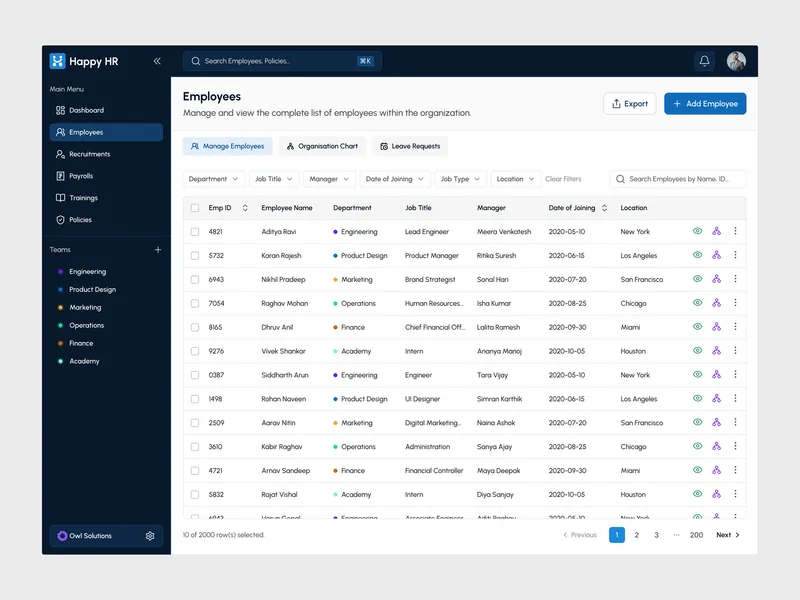Switch to the Organisation Chart tab

click(x=322, y=146)
